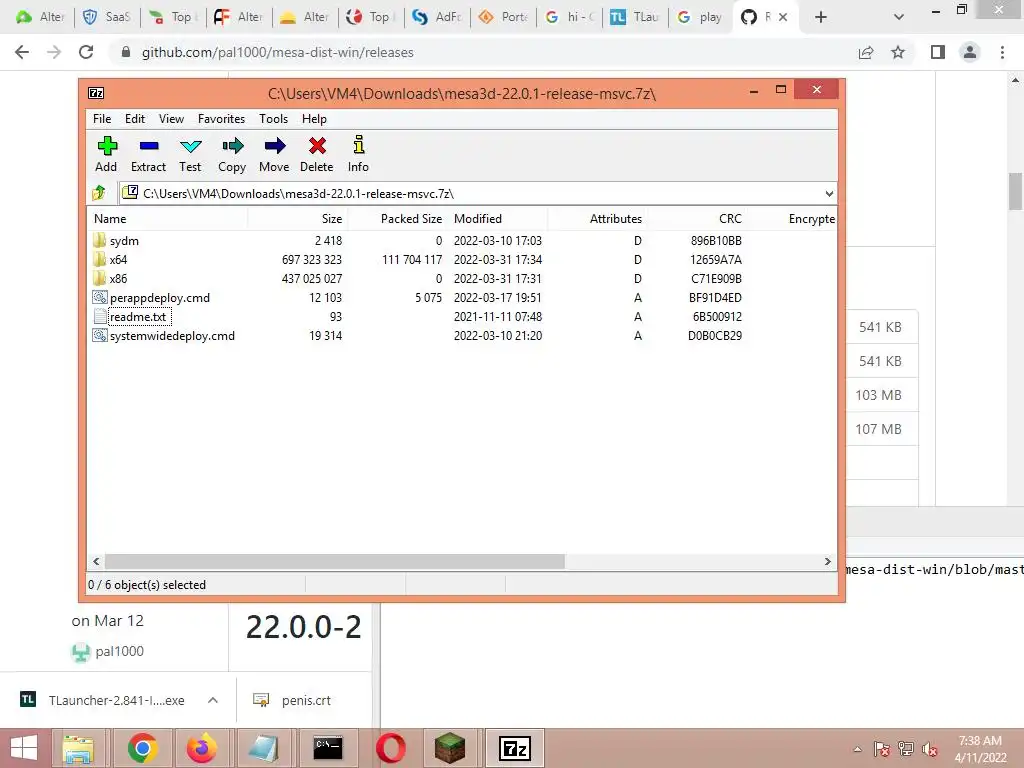
Task: Select the readme.txt file name
Action: (x=138, y=317)
